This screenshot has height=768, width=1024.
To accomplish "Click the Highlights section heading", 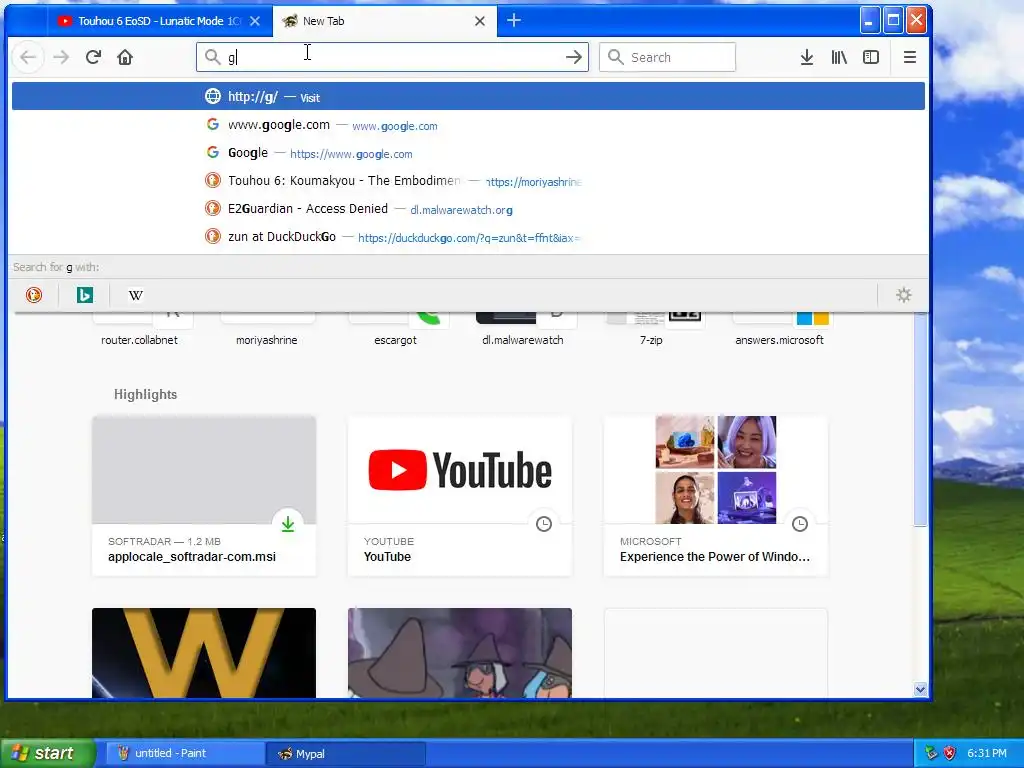I will tap(146, 394).
